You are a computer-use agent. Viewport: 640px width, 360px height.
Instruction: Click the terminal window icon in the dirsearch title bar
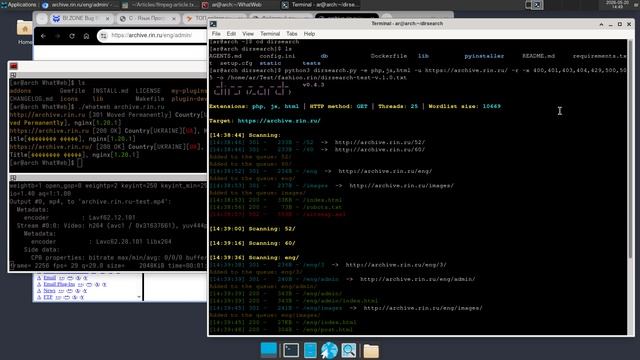[213, 24]
